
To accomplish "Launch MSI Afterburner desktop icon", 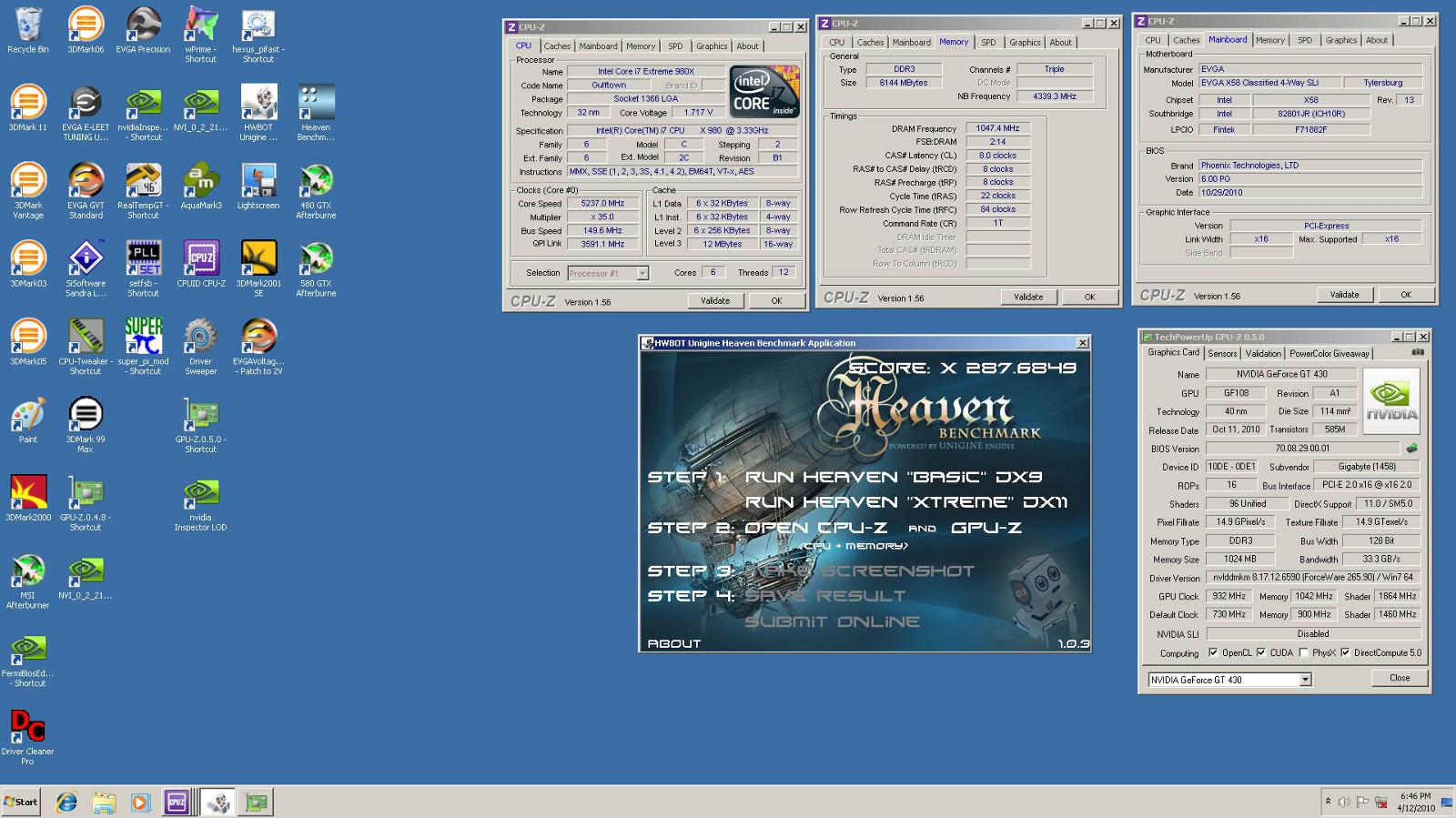I will pyautogui.click(x=28, y=581).
